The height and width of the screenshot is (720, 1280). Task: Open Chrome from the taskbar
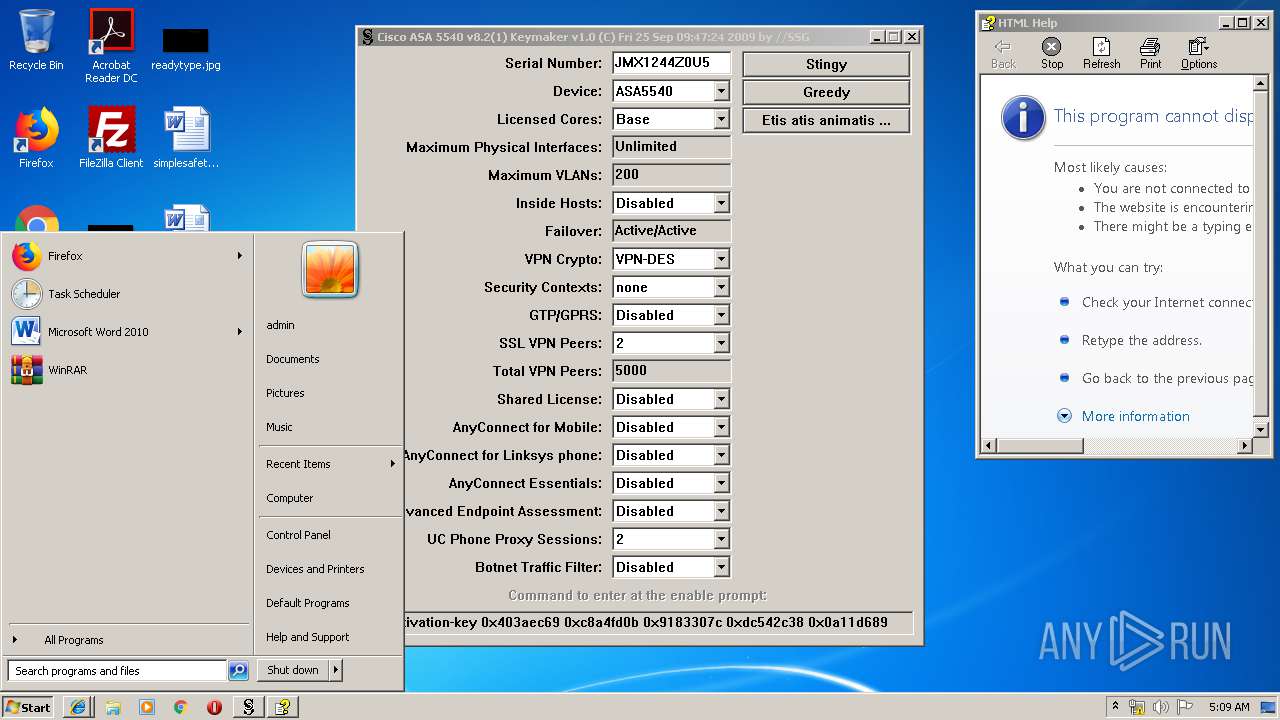[180, 707]
